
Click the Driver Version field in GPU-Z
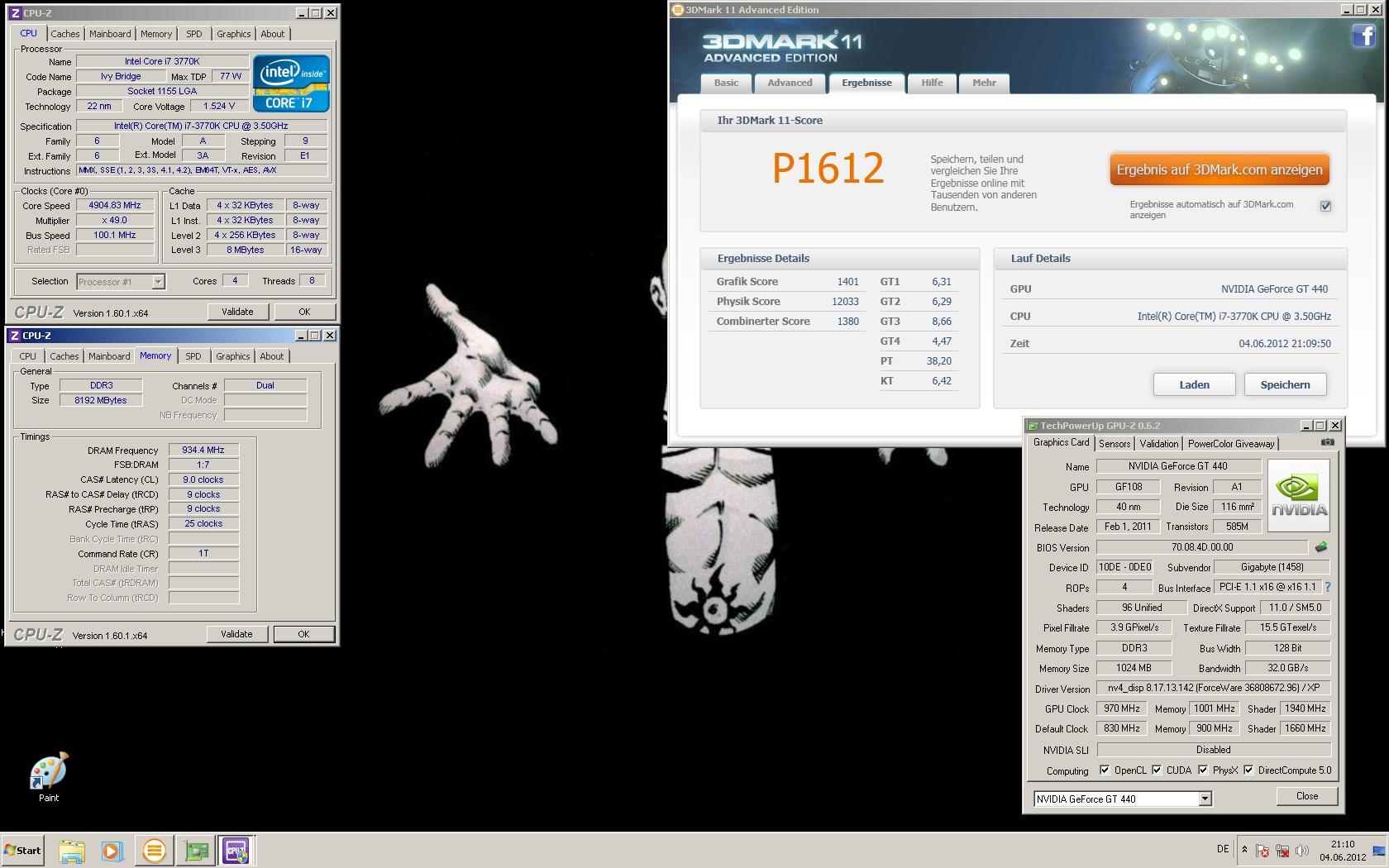pyautogui.click(x=1214, y=688)
